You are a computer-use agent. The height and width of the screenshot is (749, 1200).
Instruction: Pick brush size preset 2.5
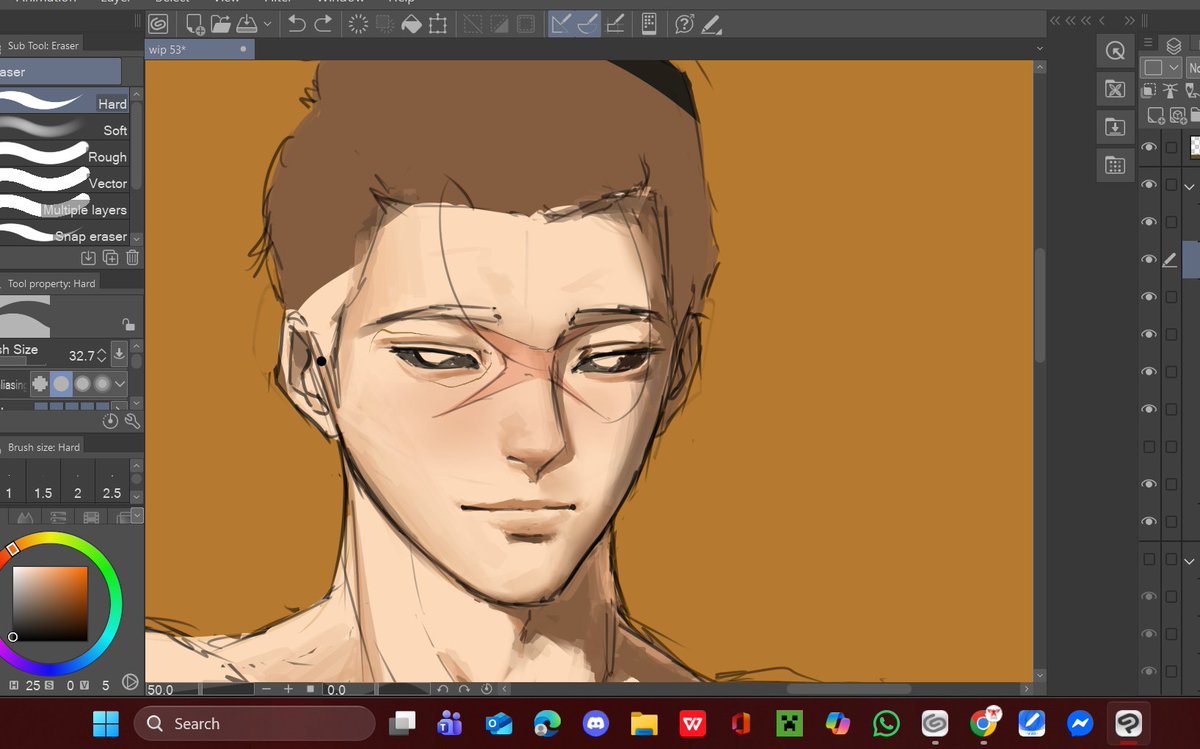tap(112, 481)
